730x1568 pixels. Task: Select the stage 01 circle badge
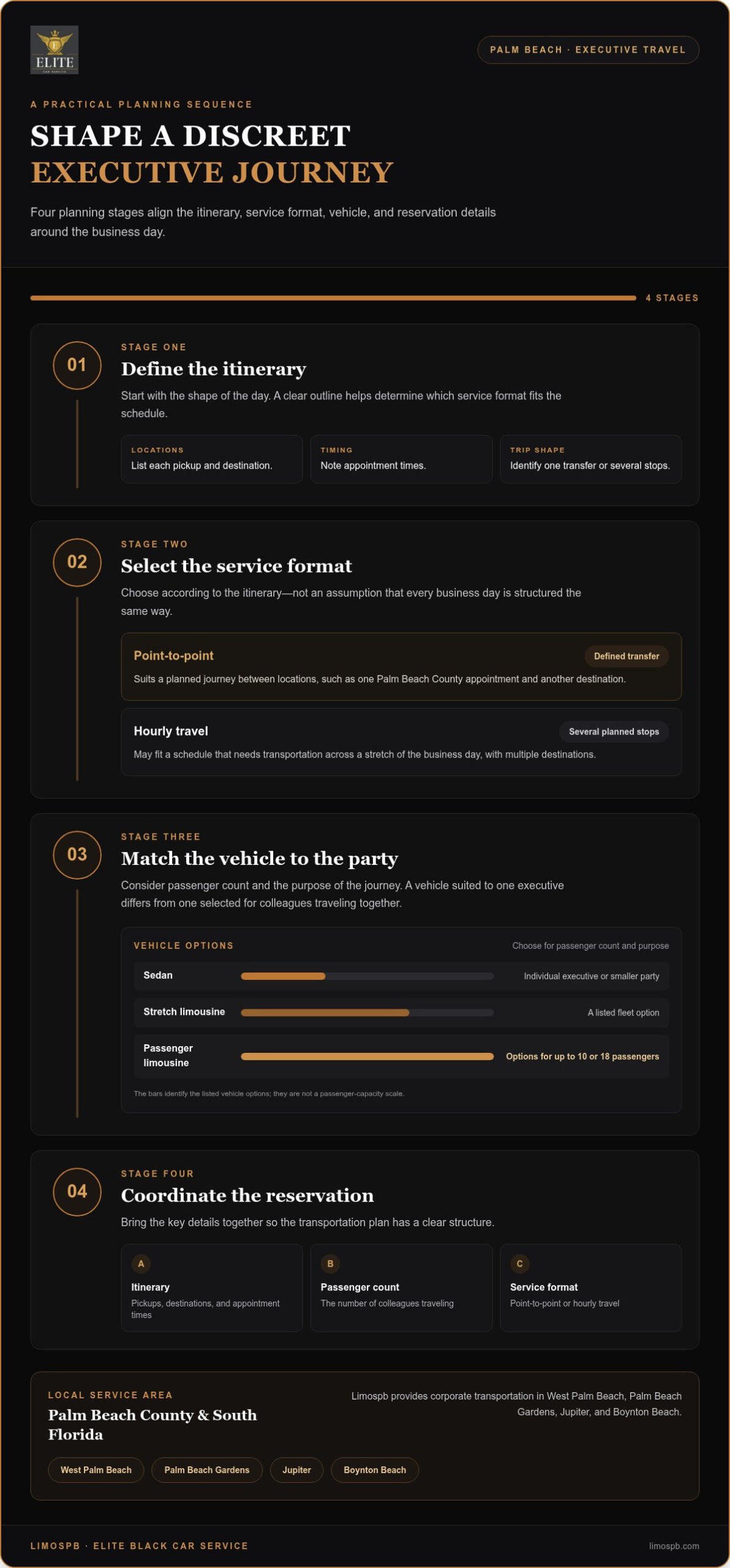[x=77, y=365]
